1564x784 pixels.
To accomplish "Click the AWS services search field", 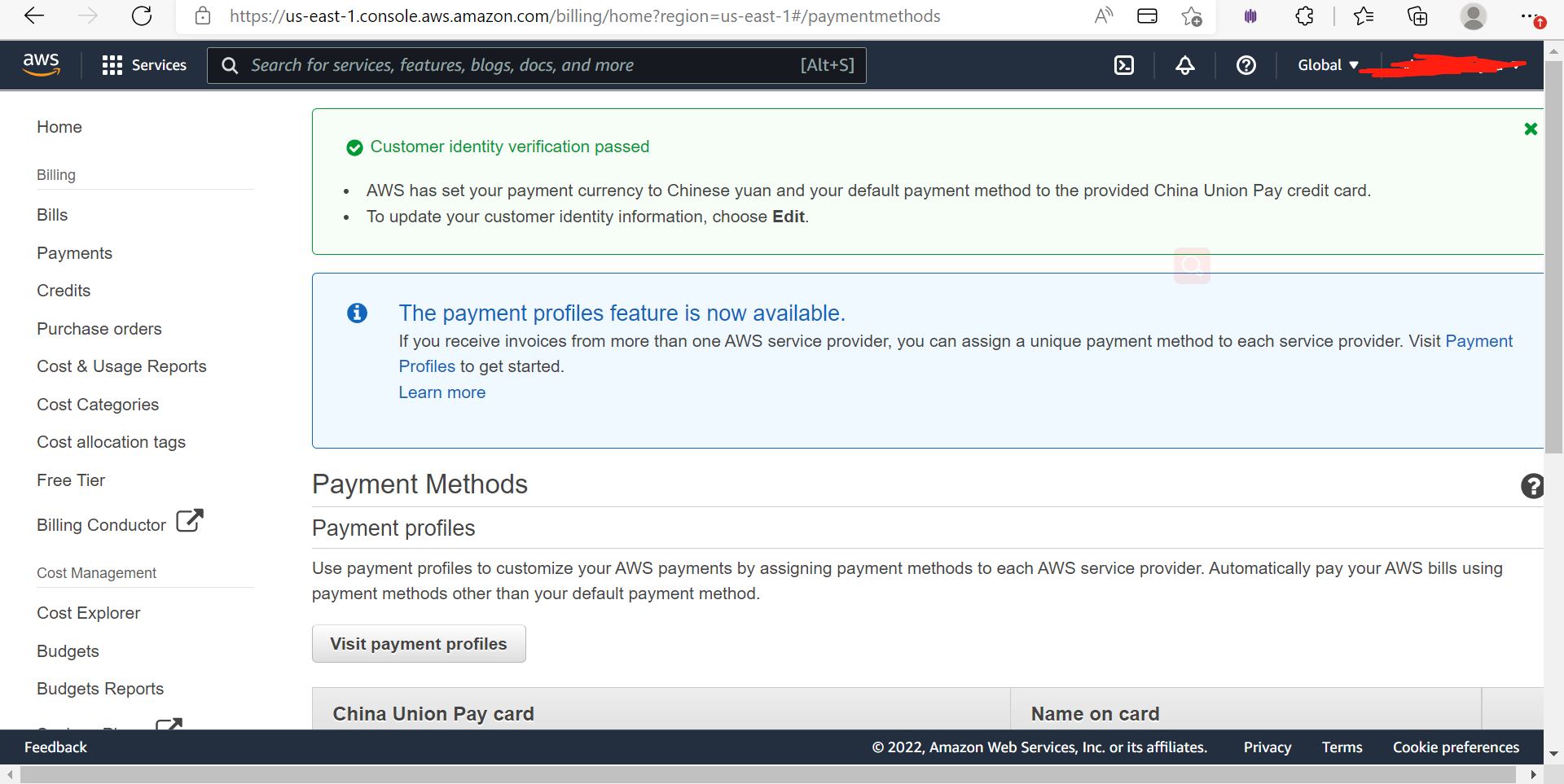I will pyautogui.click(x=537, y=65).
